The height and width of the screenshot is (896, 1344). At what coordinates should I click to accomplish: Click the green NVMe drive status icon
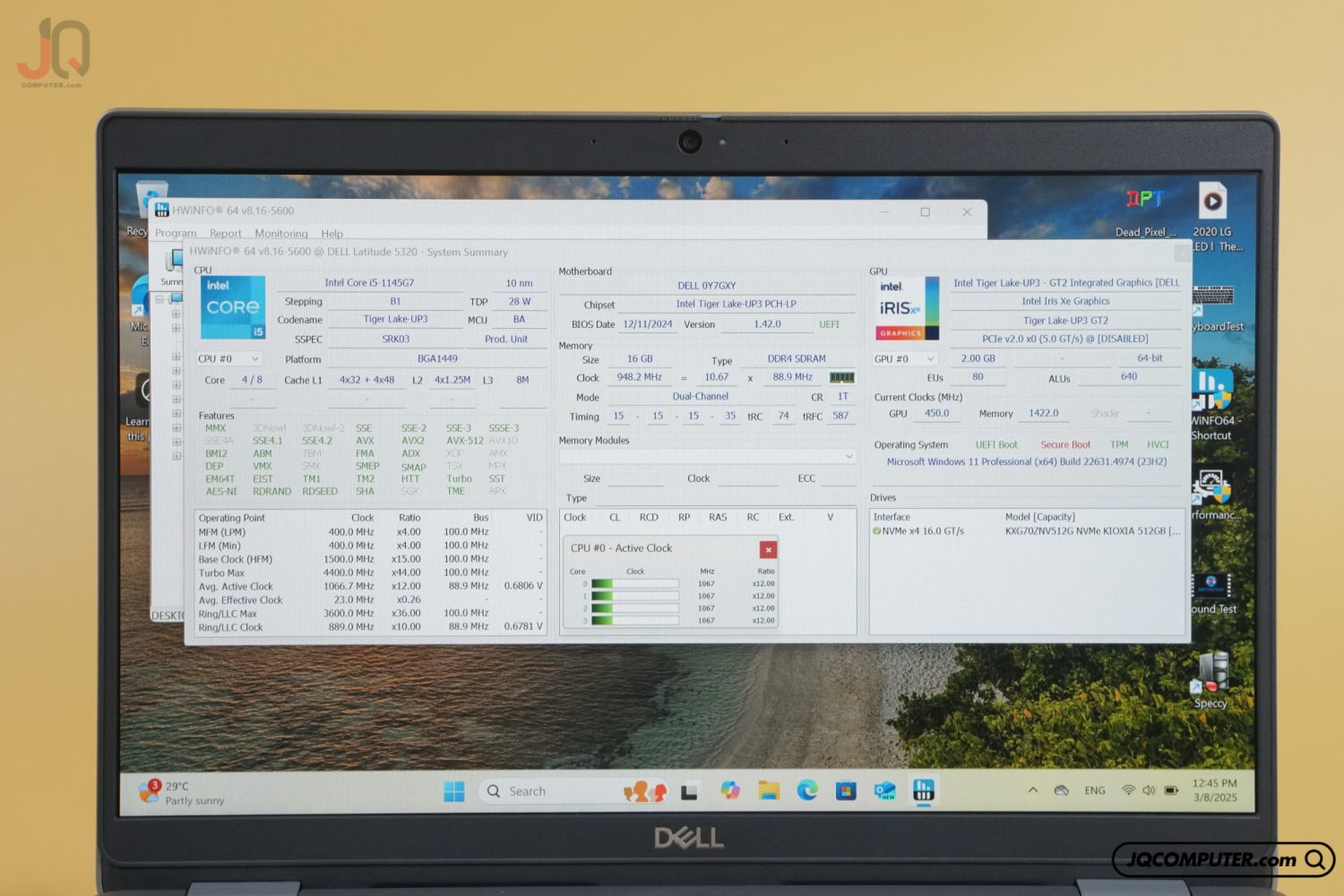(x=877, y=531)
